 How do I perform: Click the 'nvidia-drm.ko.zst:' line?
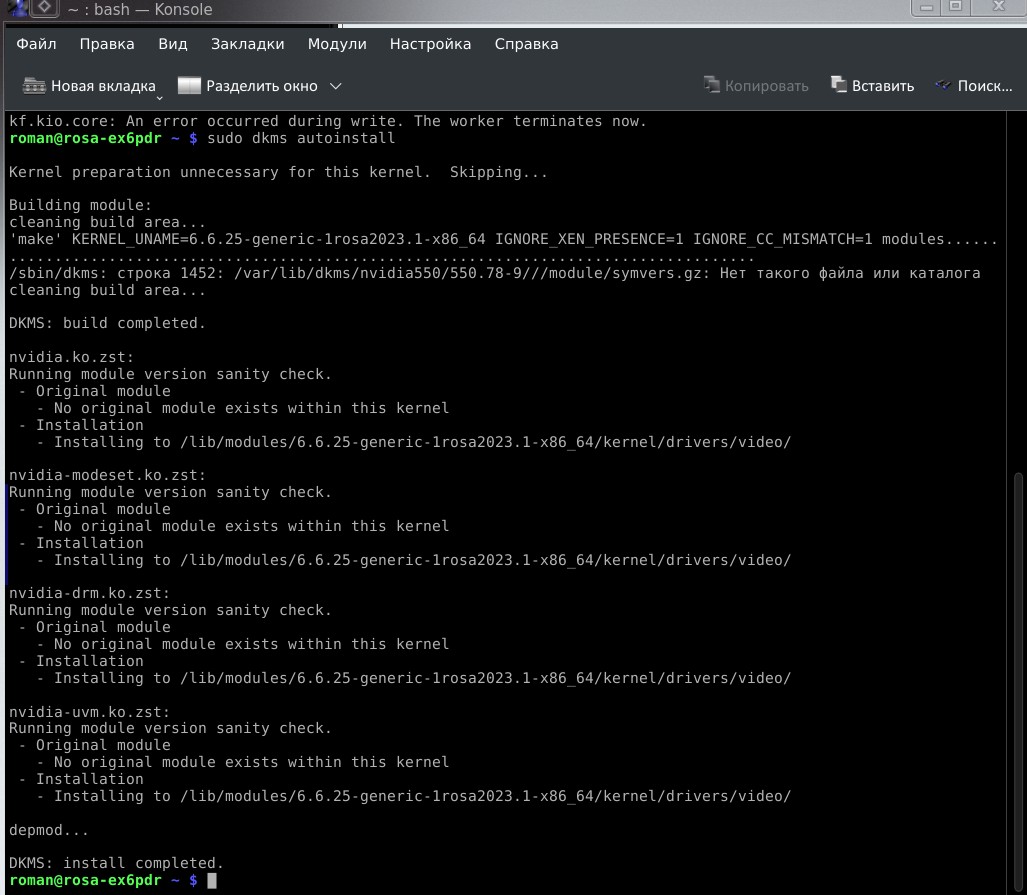pos(89,593)
